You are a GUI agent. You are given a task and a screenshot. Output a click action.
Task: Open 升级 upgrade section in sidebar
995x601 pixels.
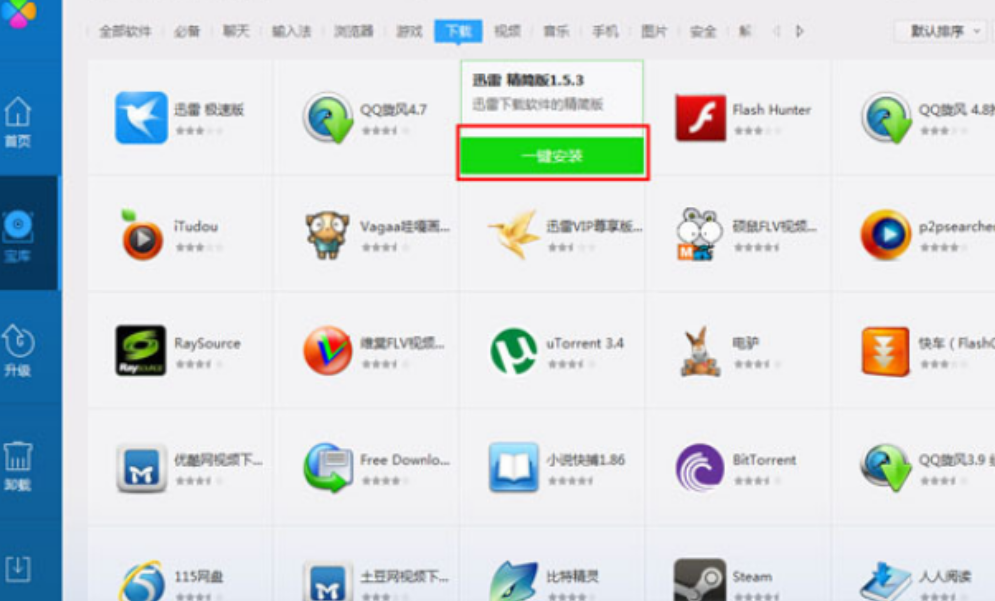coord(18,350)
